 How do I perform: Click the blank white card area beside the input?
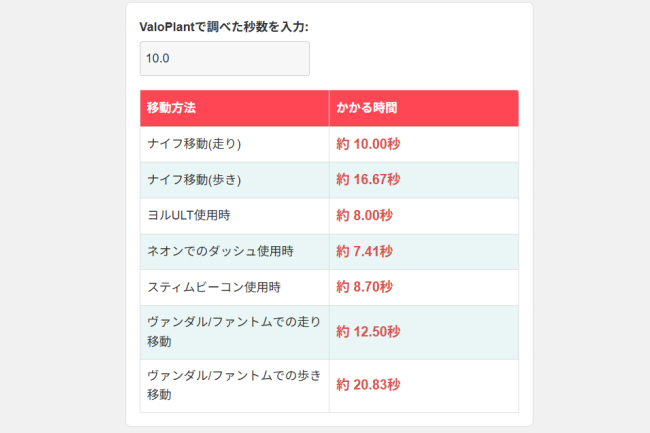click(420, 58)
